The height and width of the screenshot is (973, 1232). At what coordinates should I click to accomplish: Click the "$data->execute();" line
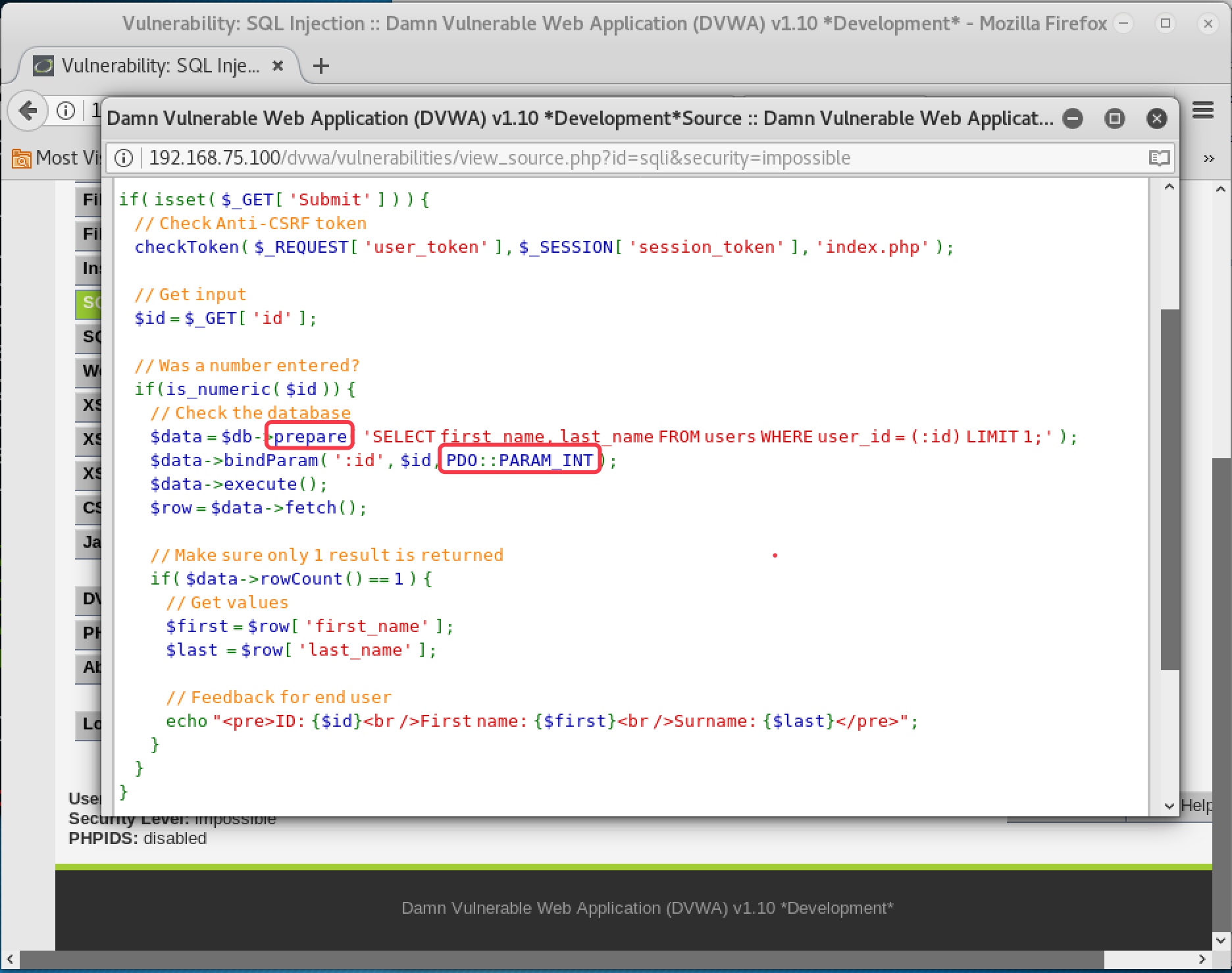[x=239, y=484]
